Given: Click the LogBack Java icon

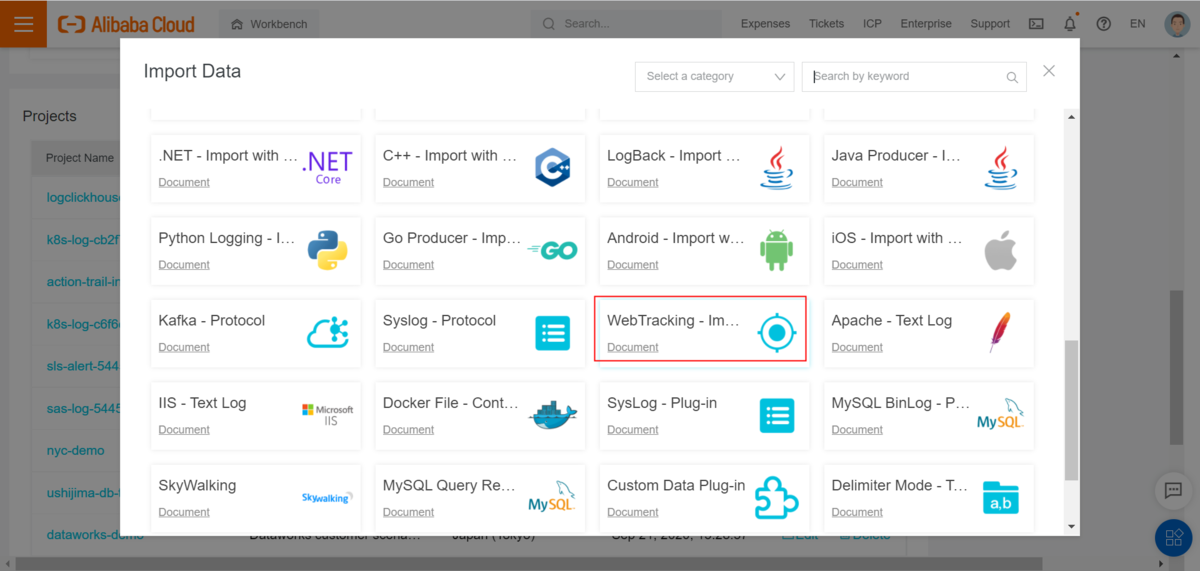Looking at the screenshot, I should pos(777,168).
